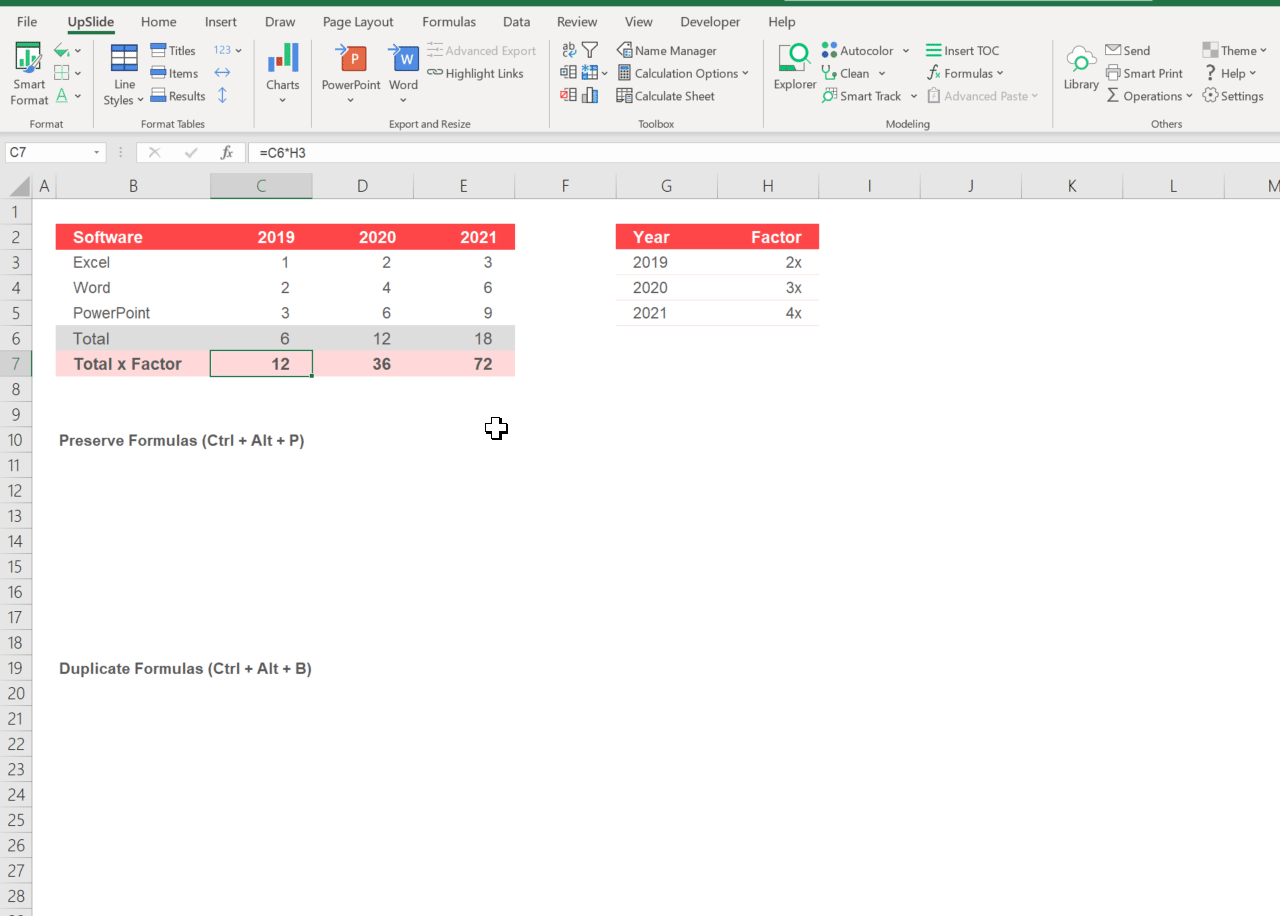Click the Select All corner button
1280x916 pixels.
coord(16,186)
